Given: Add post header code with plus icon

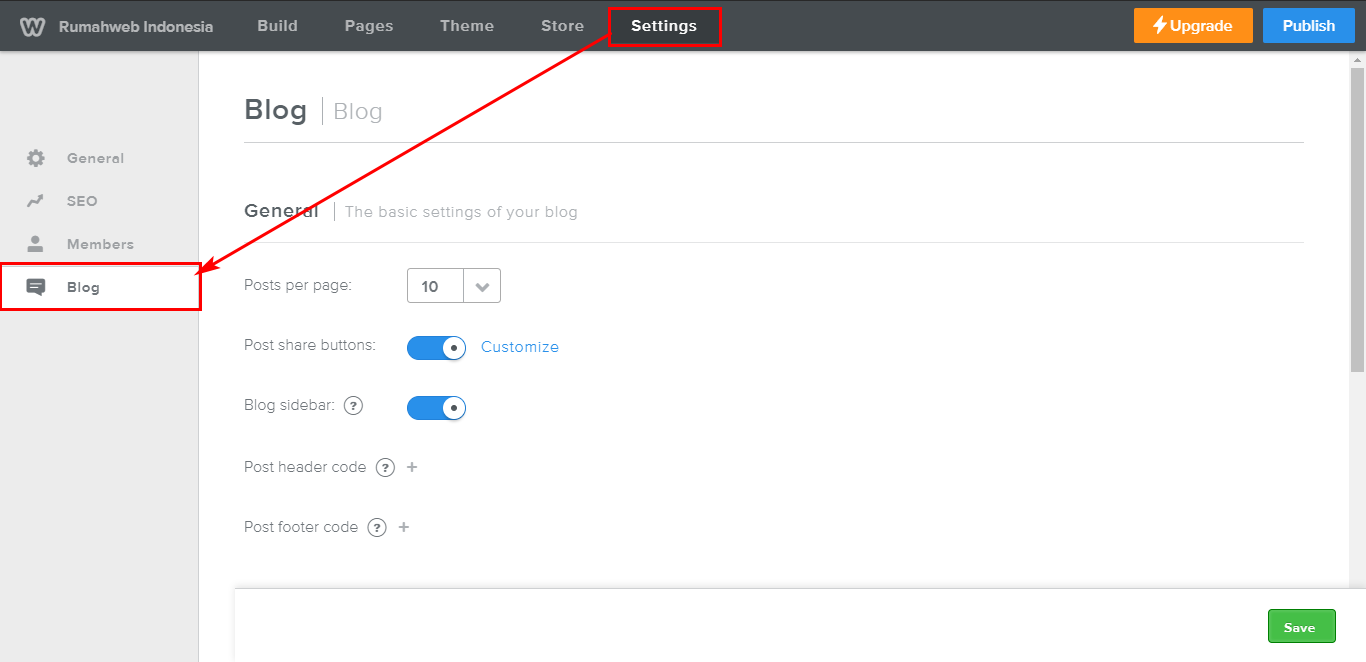Looking at the screenshot, I should pyautogui.click(x=412, y=467).
